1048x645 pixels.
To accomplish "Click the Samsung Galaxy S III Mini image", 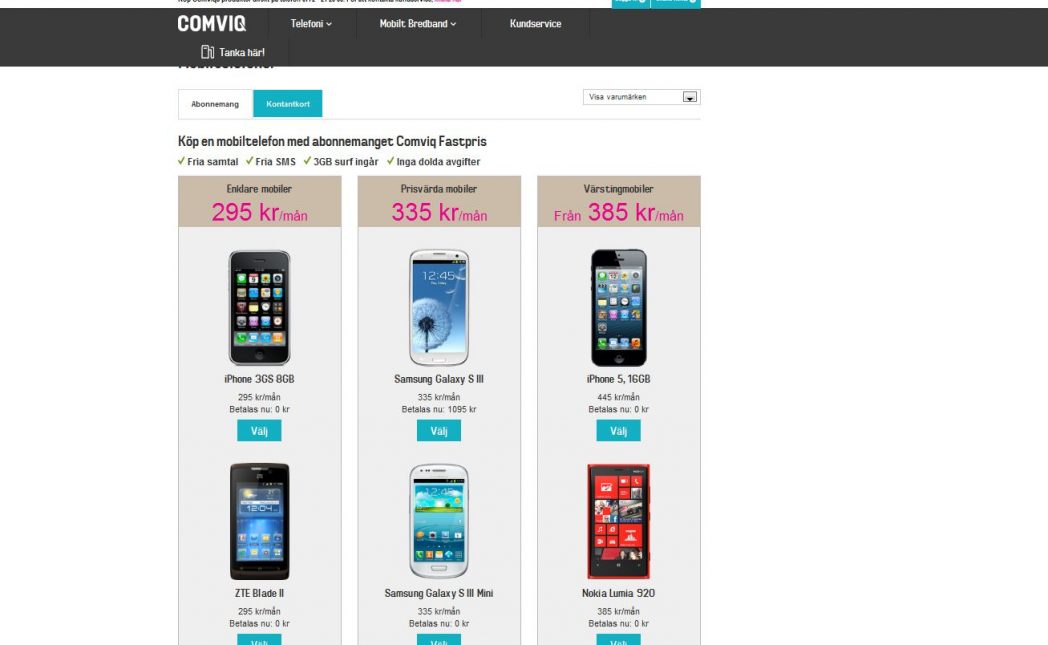I will pos(438,521).
